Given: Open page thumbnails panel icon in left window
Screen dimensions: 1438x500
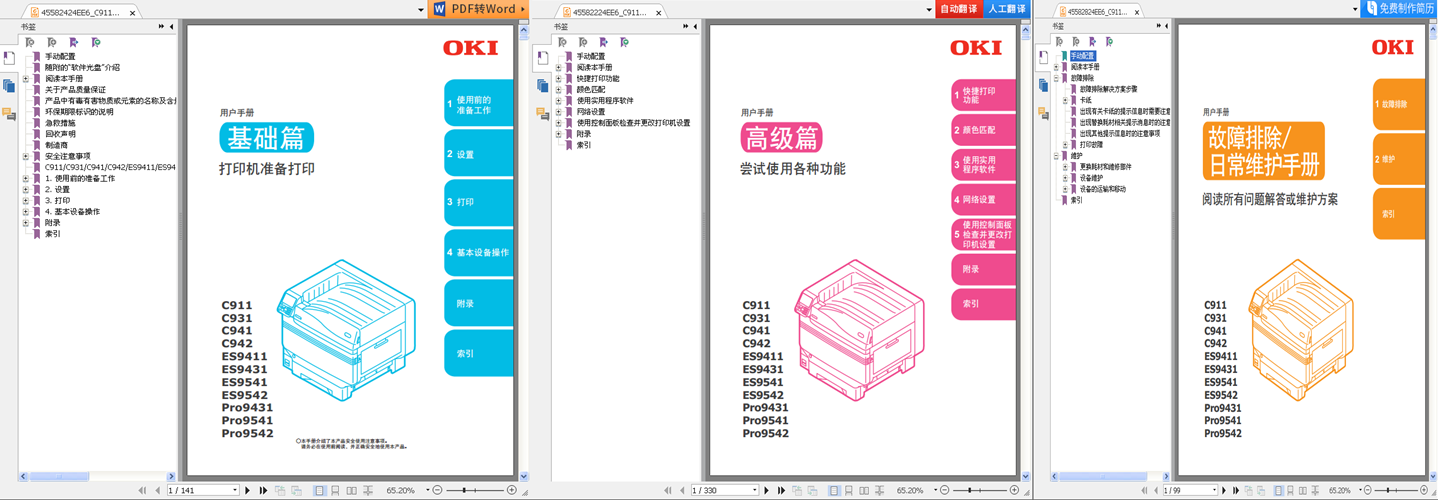Looking at the screenshot, I should click(x=9, y=58).
